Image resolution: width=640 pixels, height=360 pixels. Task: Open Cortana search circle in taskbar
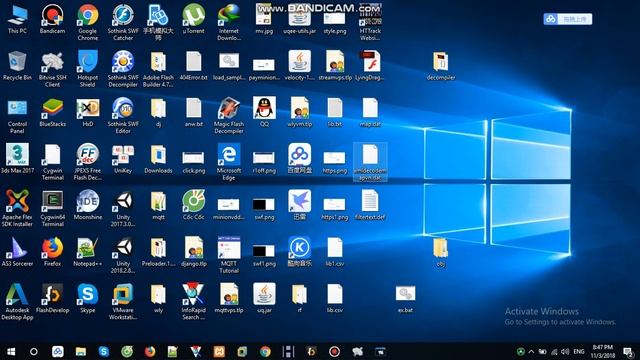point(34,351)
